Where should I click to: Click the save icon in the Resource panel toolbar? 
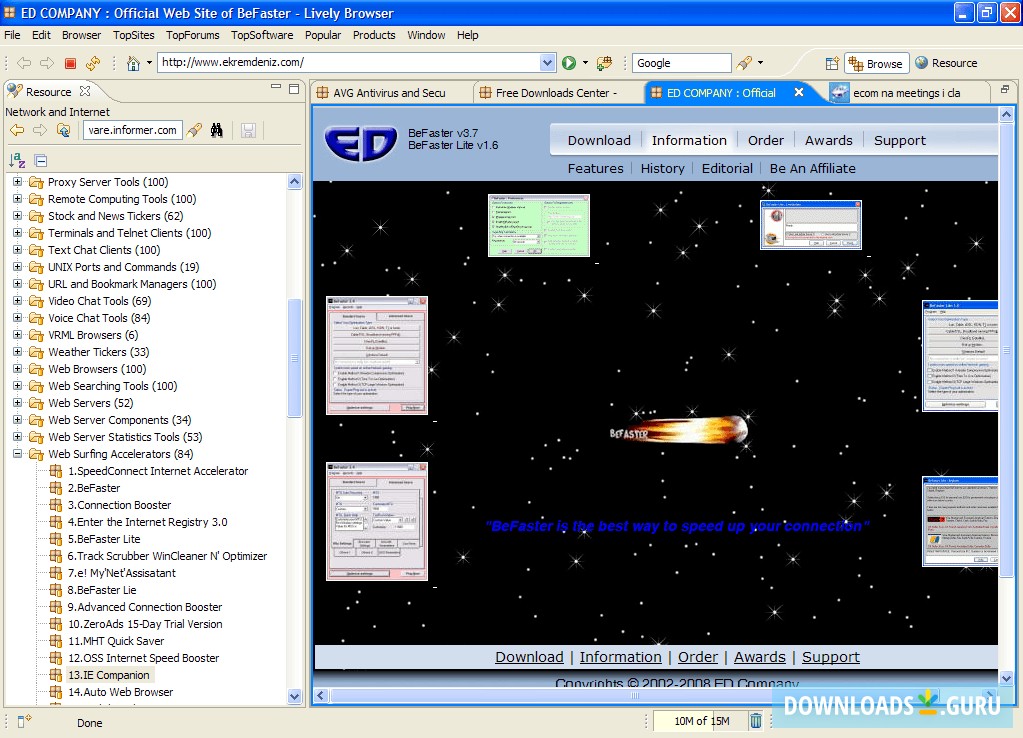click(248, 130)
